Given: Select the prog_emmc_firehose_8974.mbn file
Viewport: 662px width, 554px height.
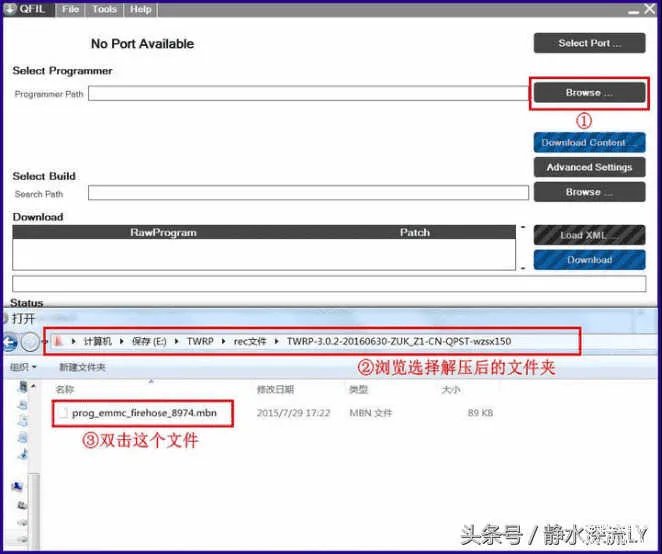Looking at the screenshot, I should 144,412.
